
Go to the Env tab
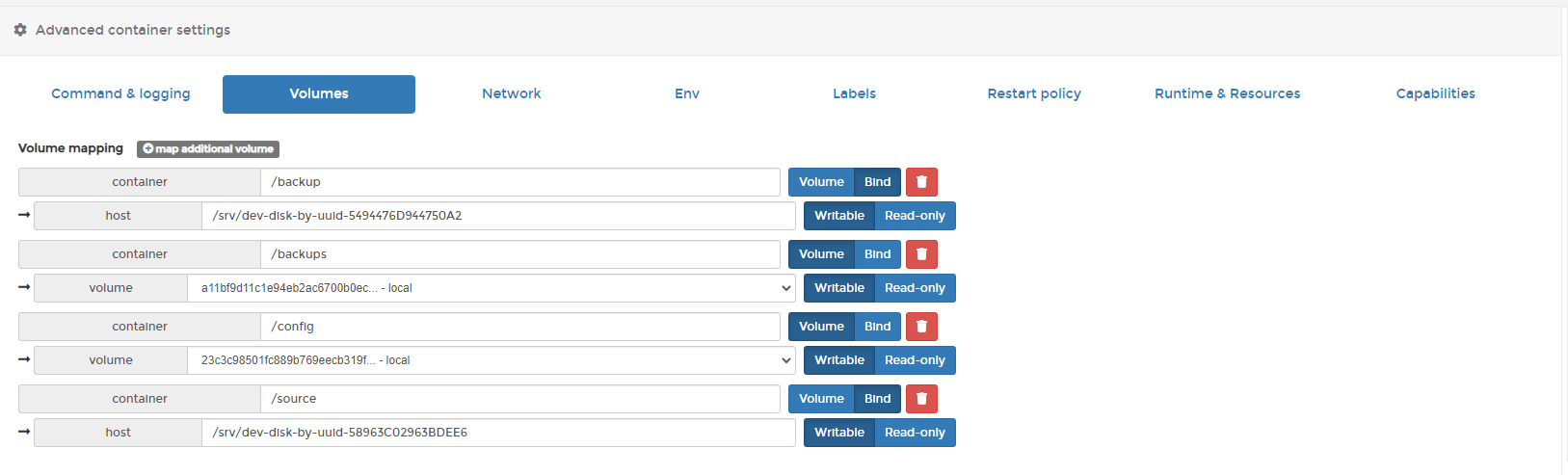tap(687, 93)
